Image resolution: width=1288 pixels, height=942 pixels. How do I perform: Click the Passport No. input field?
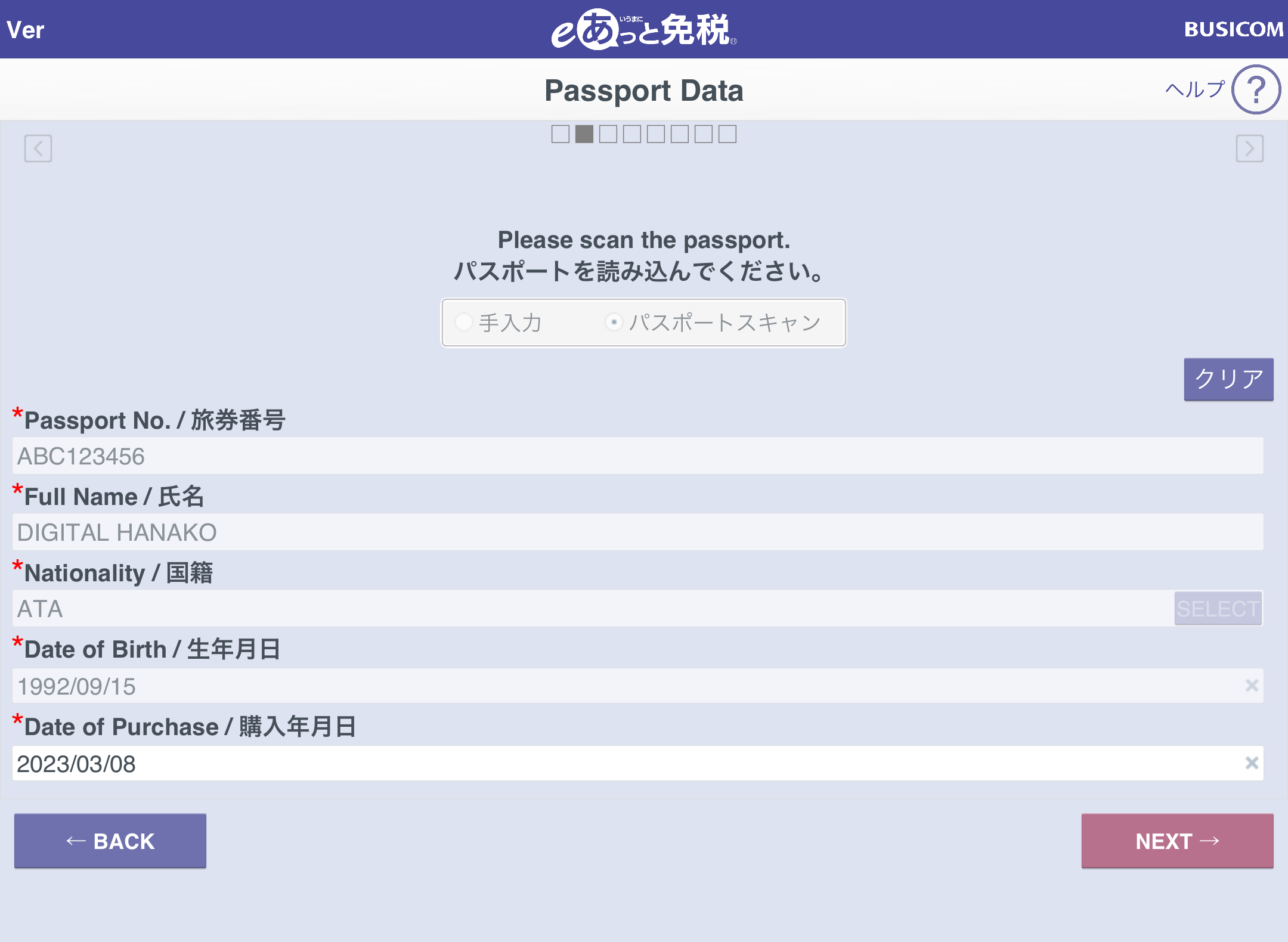637,456
